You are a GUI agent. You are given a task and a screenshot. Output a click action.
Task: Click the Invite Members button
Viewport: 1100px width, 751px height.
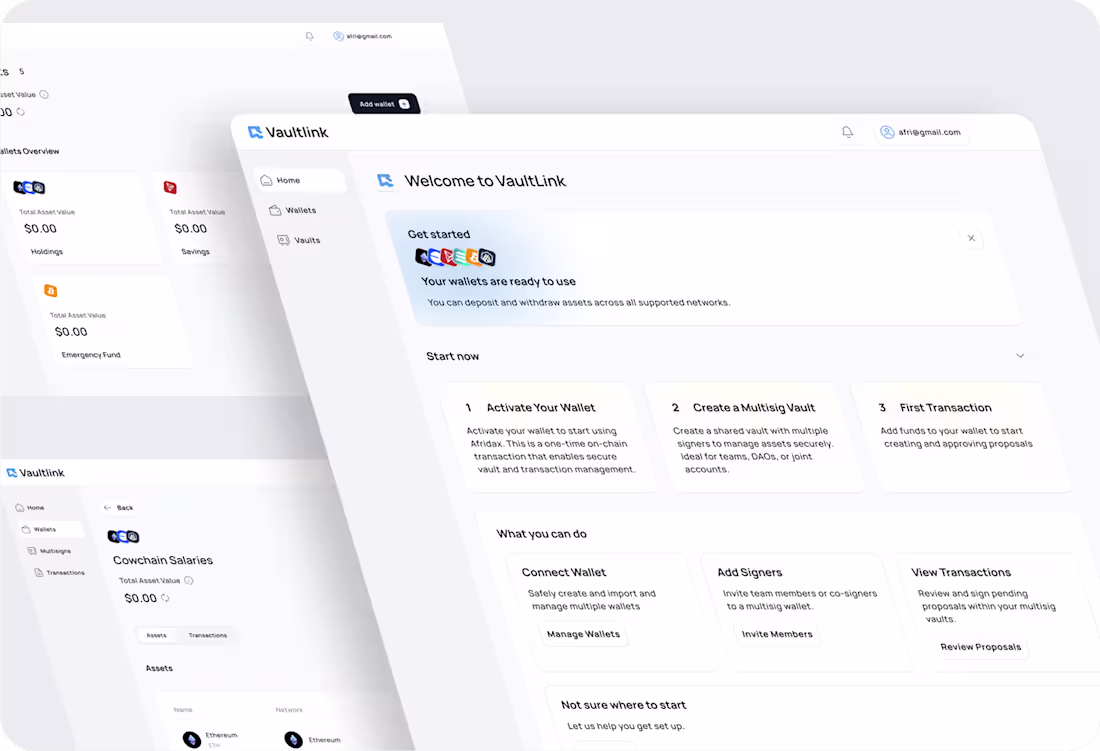click(777, 633)
